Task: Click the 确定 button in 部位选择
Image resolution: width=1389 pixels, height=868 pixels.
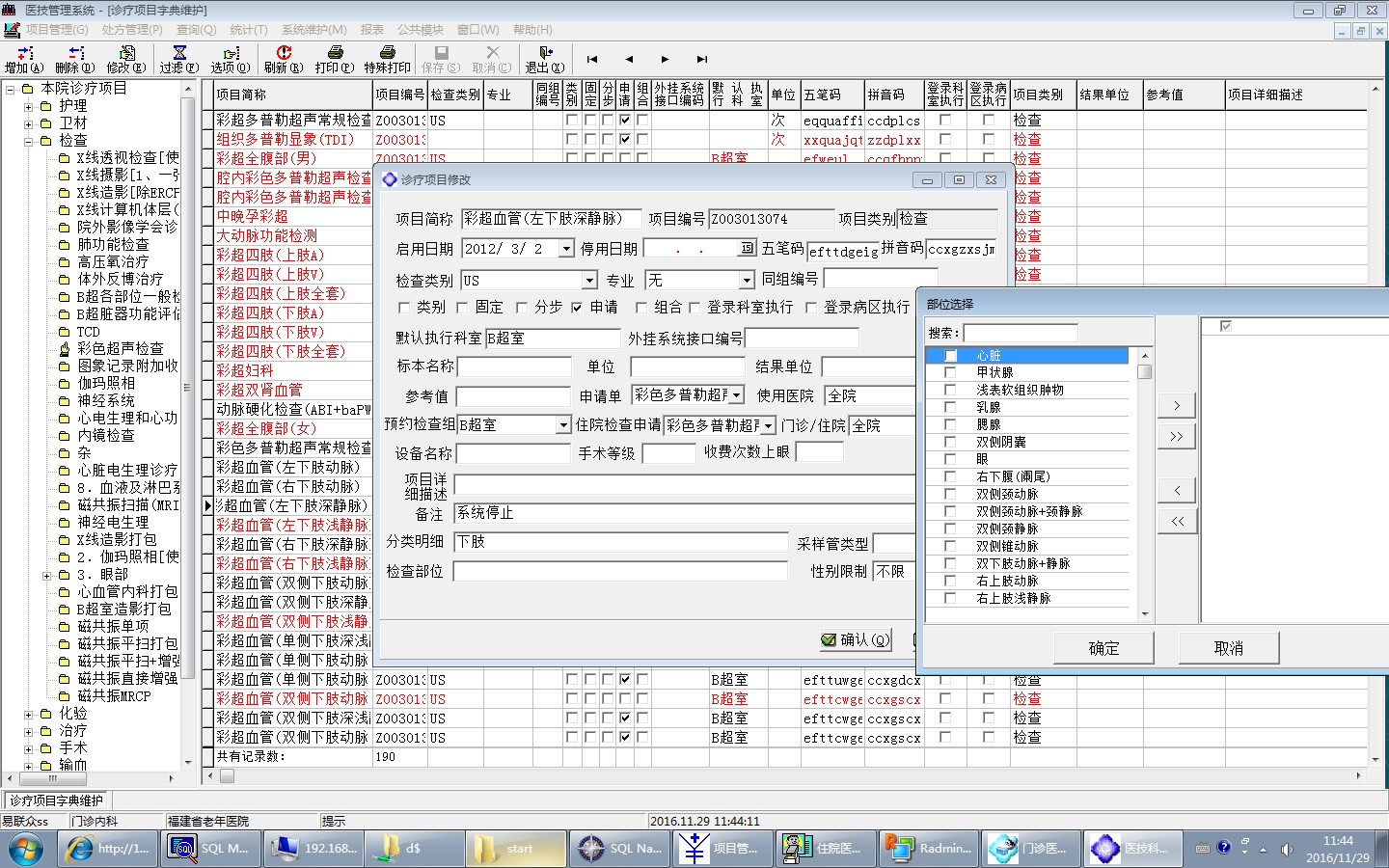Action: point(1103,648)
